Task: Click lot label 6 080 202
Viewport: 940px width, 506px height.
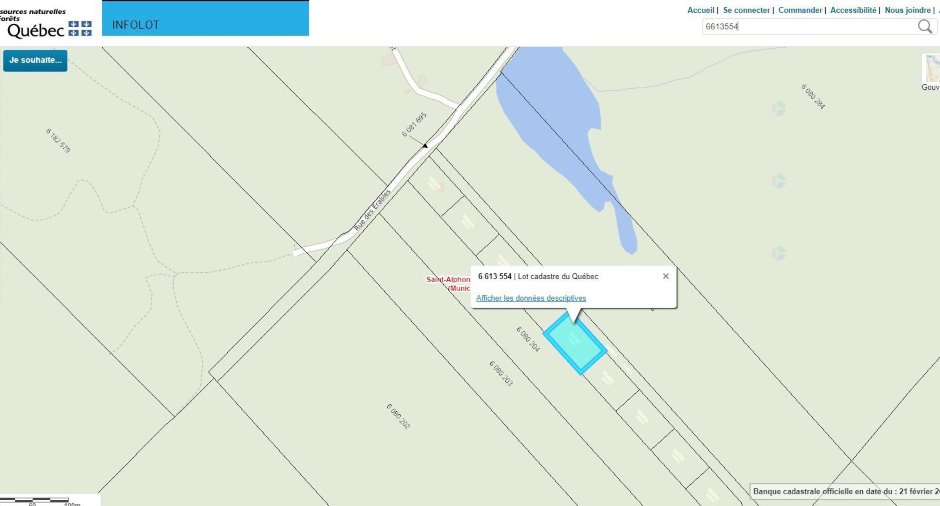Action: click(x=398, y=416)
